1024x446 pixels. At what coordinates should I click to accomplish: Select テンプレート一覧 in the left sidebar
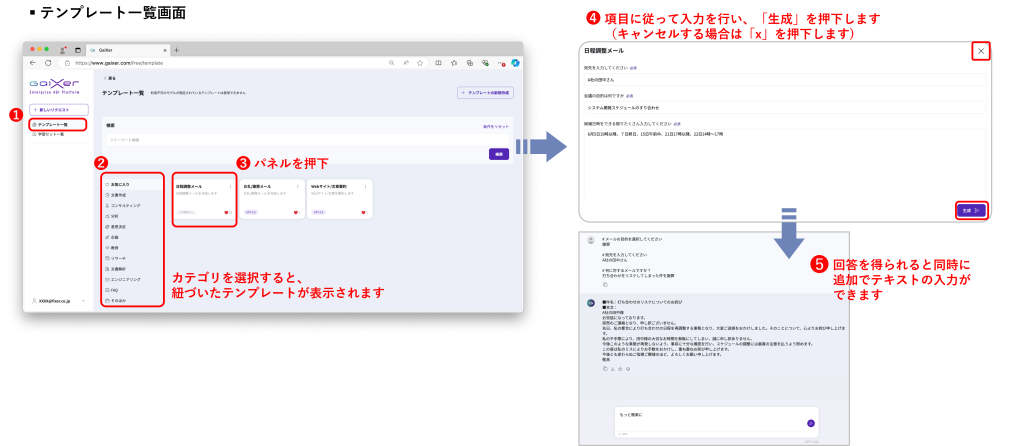(x=57, y=124)
